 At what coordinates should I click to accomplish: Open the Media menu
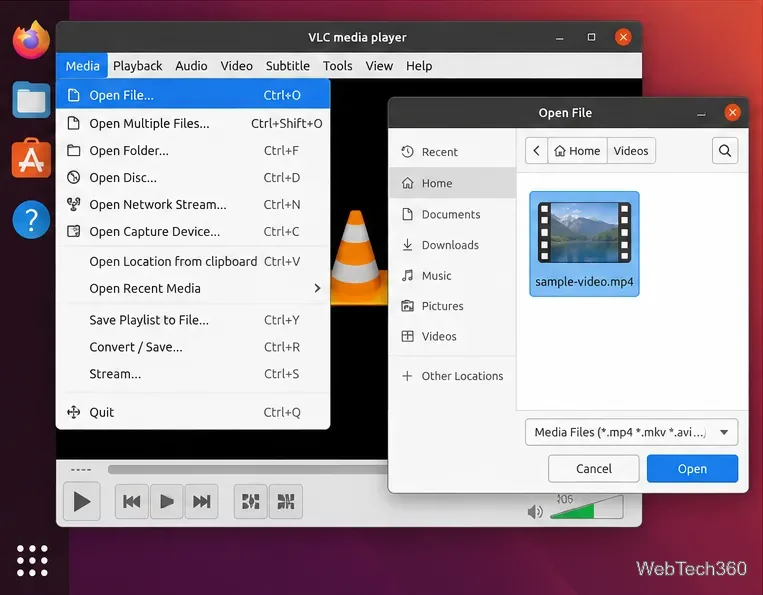(x=82, y=66)
